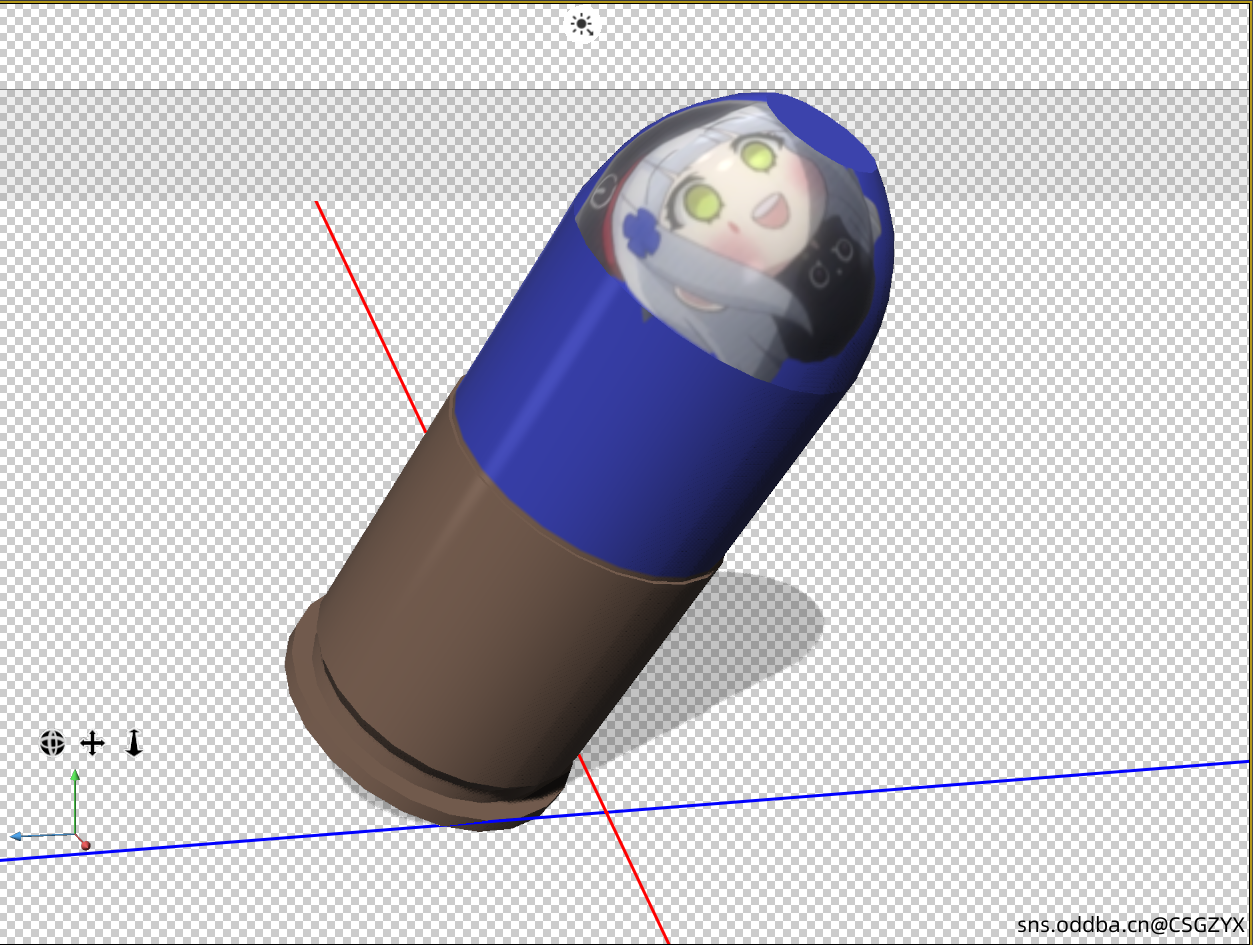Image resolution: width=1253 pixels, height=945 pixels.
Task: Activate the pan 3D camera icon
Action: coord(92,743)
